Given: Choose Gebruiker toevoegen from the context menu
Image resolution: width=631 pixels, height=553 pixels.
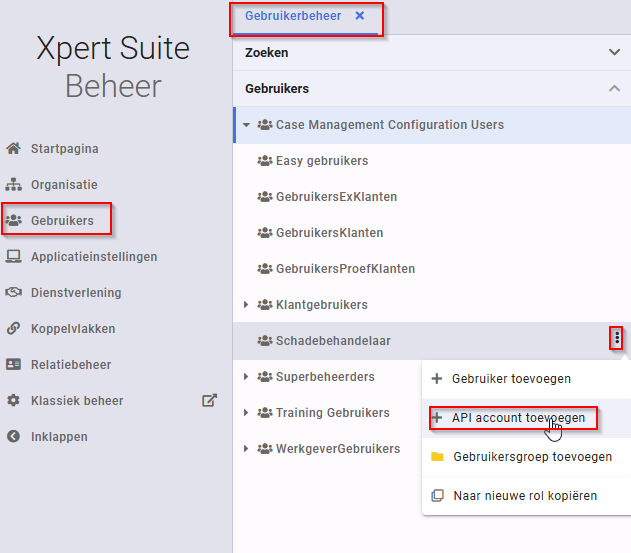Looking at the screenshot, I should (x=526, y=379).
